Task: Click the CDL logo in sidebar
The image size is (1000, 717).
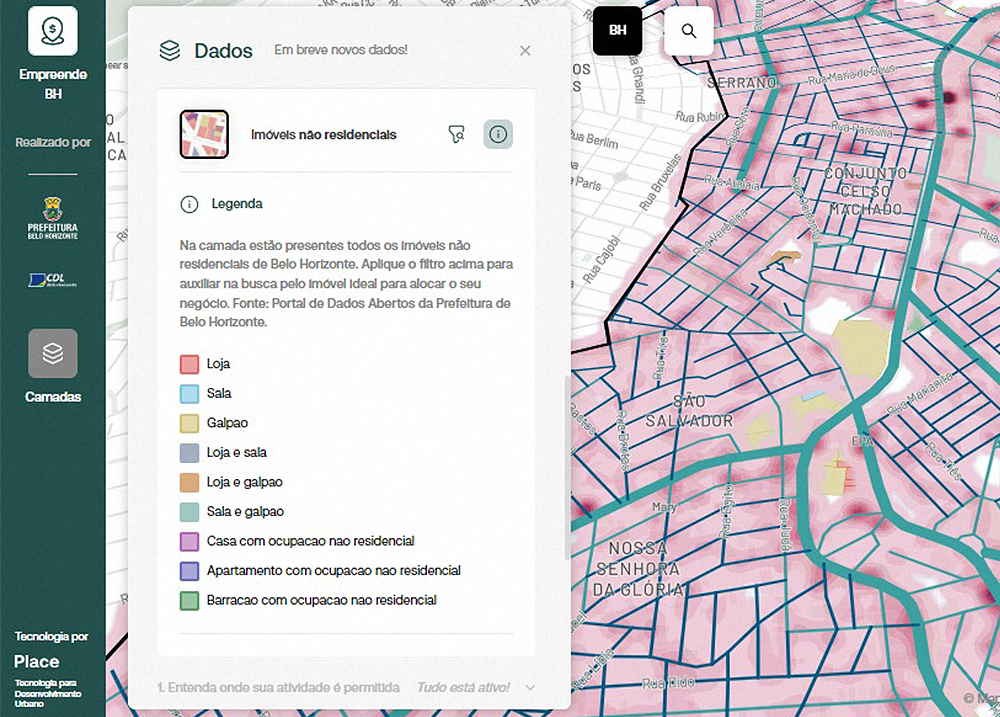Action: [53, 280]
